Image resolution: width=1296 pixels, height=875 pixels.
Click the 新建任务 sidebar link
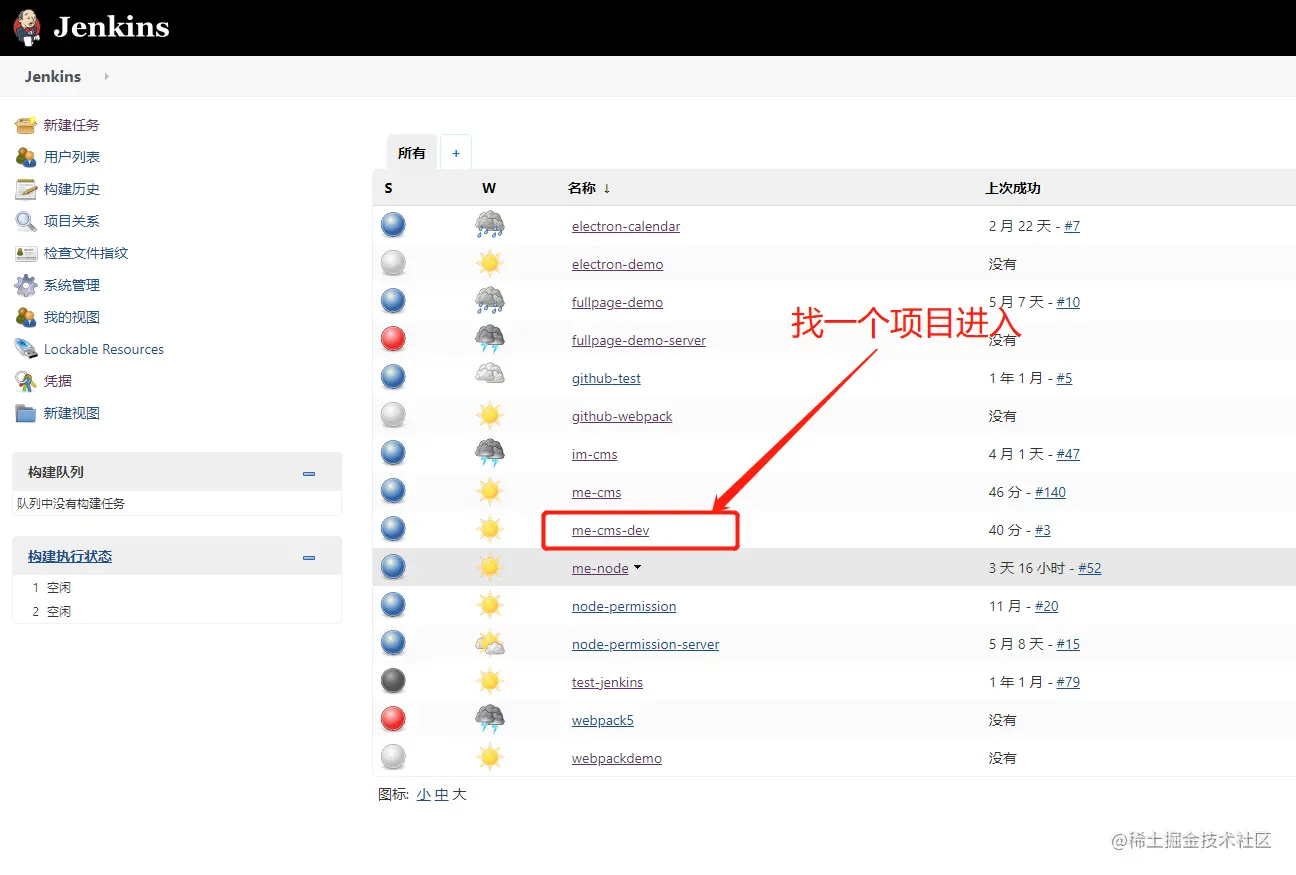(72, 125)
